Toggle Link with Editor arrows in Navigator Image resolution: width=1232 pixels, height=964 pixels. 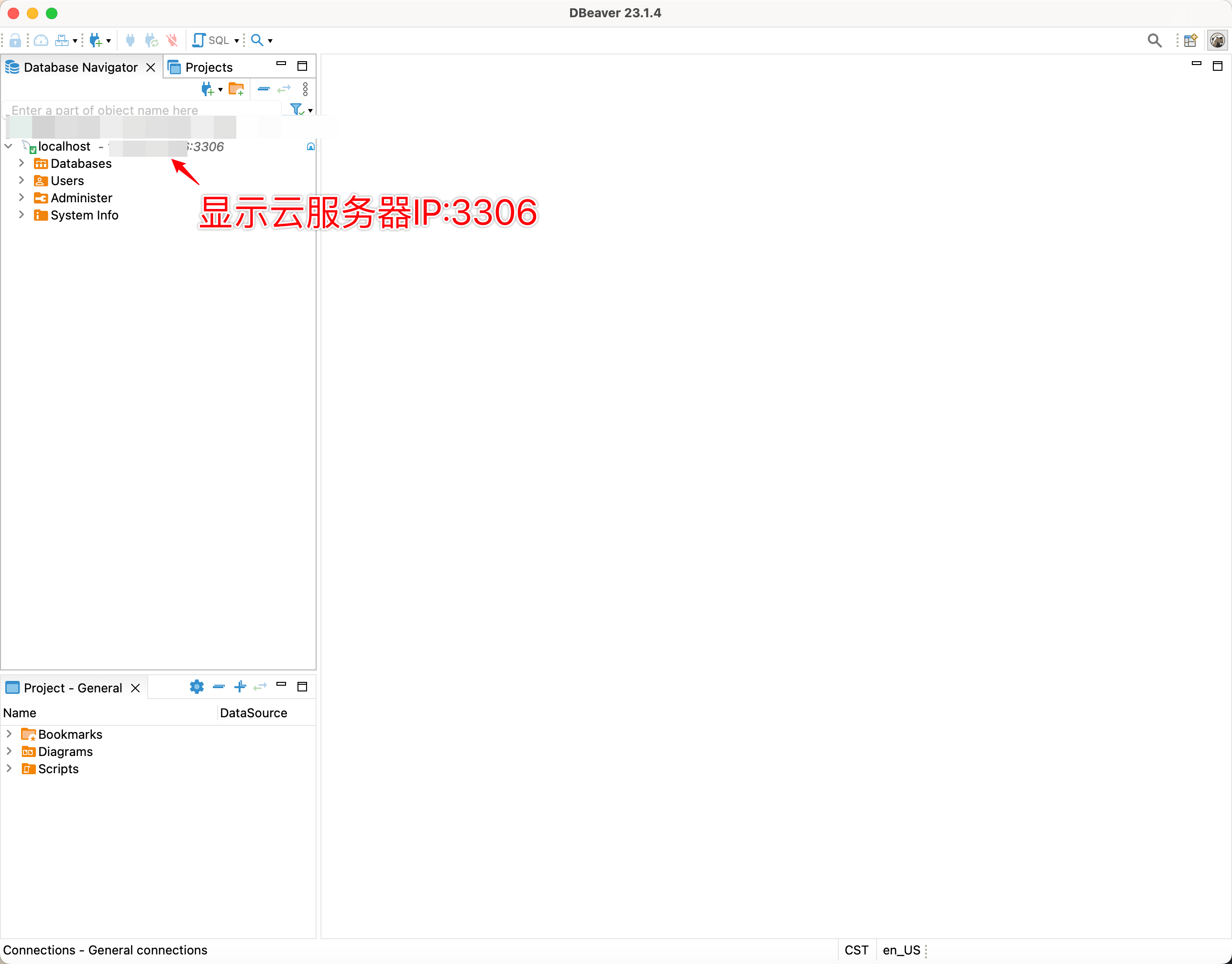click(x=284, y=89)
